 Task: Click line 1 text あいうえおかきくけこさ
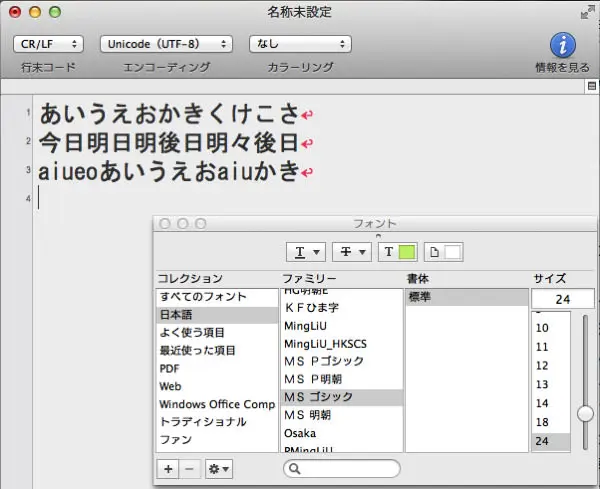coord(169,114)
